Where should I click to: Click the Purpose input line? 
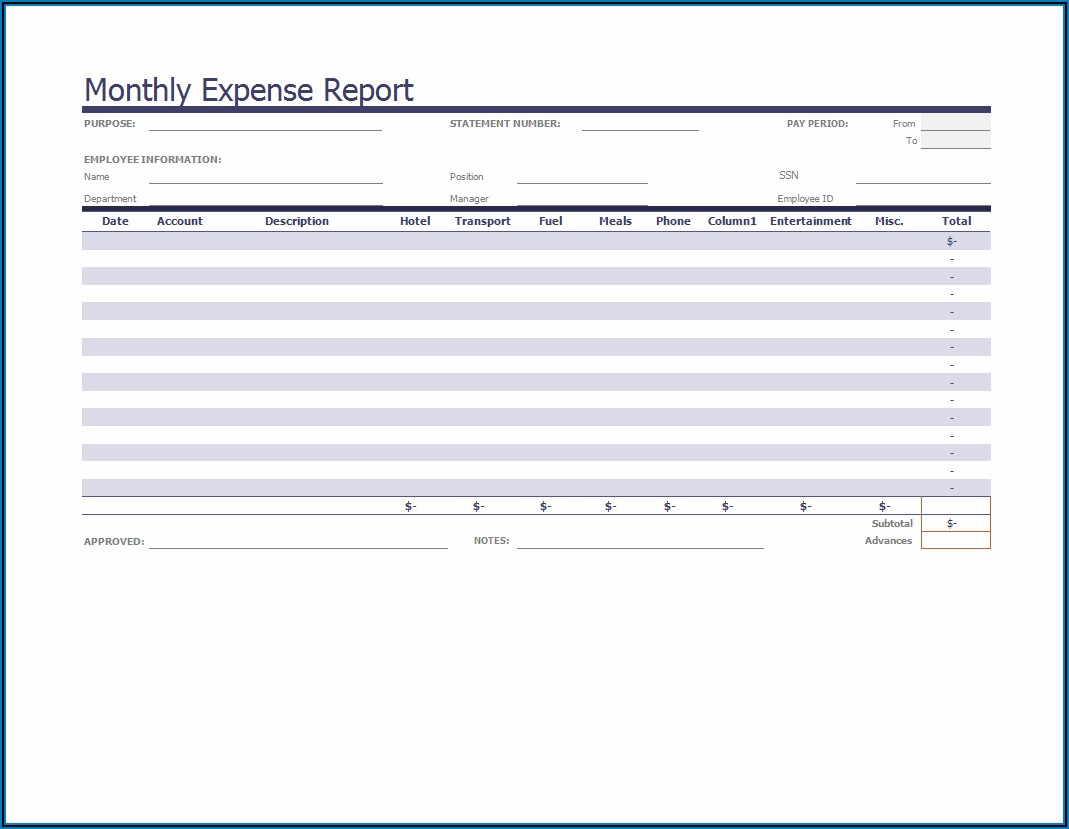click(265, 124)
